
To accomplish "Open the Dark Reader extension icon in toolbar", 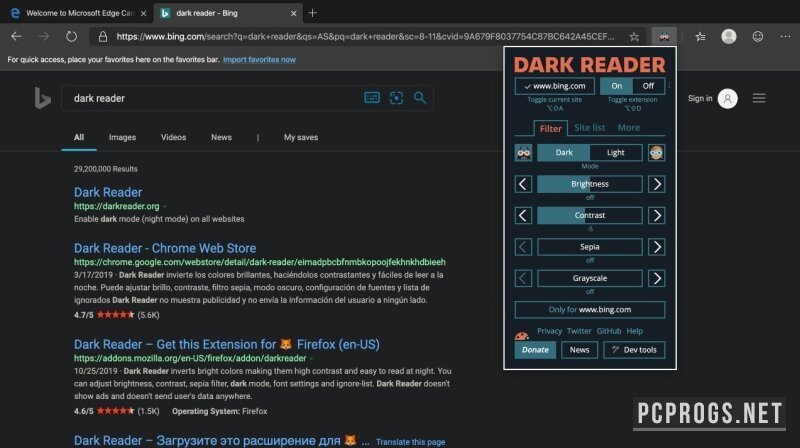I will click(664, 36).
